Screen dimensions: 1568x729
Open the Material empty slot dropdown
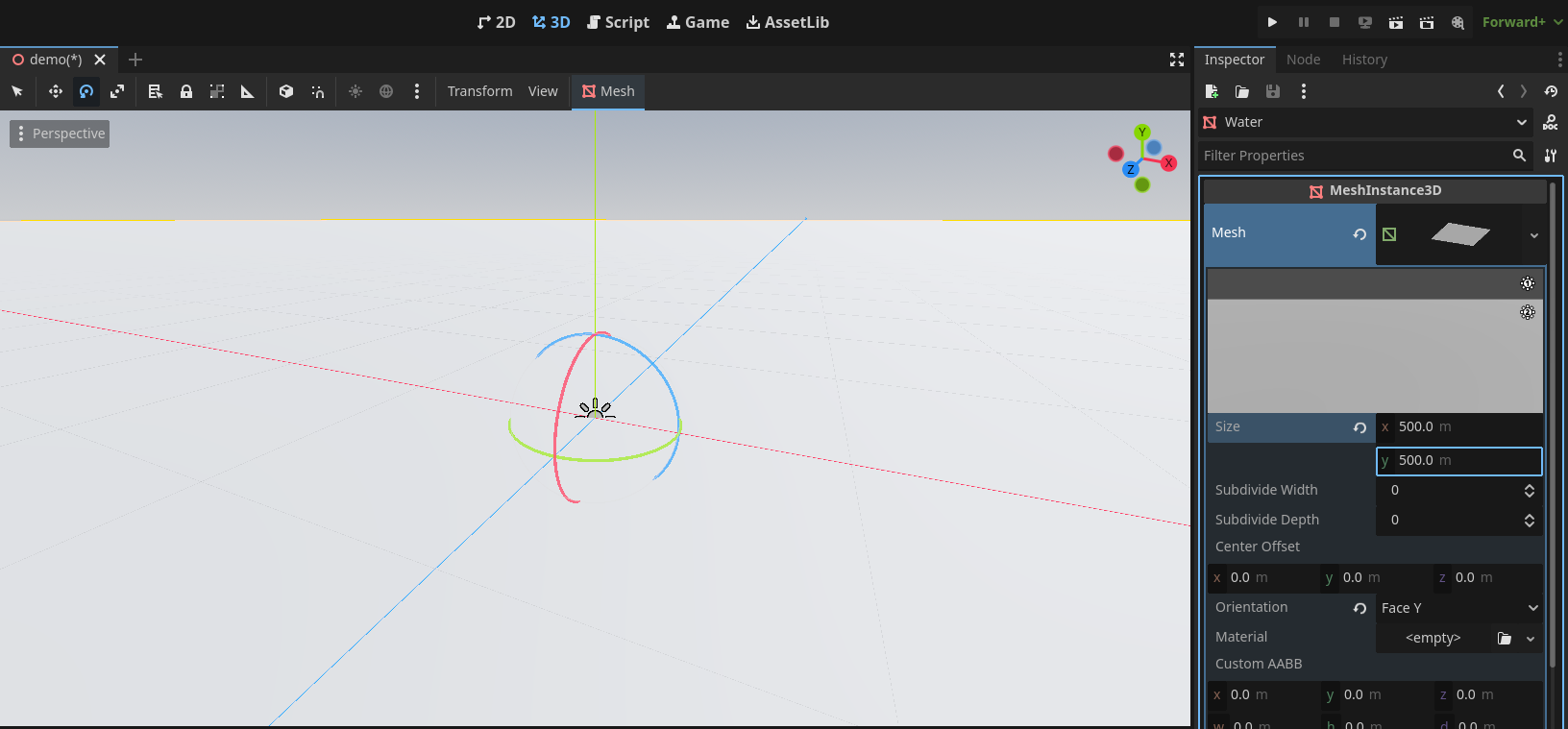pos(1531,639)
